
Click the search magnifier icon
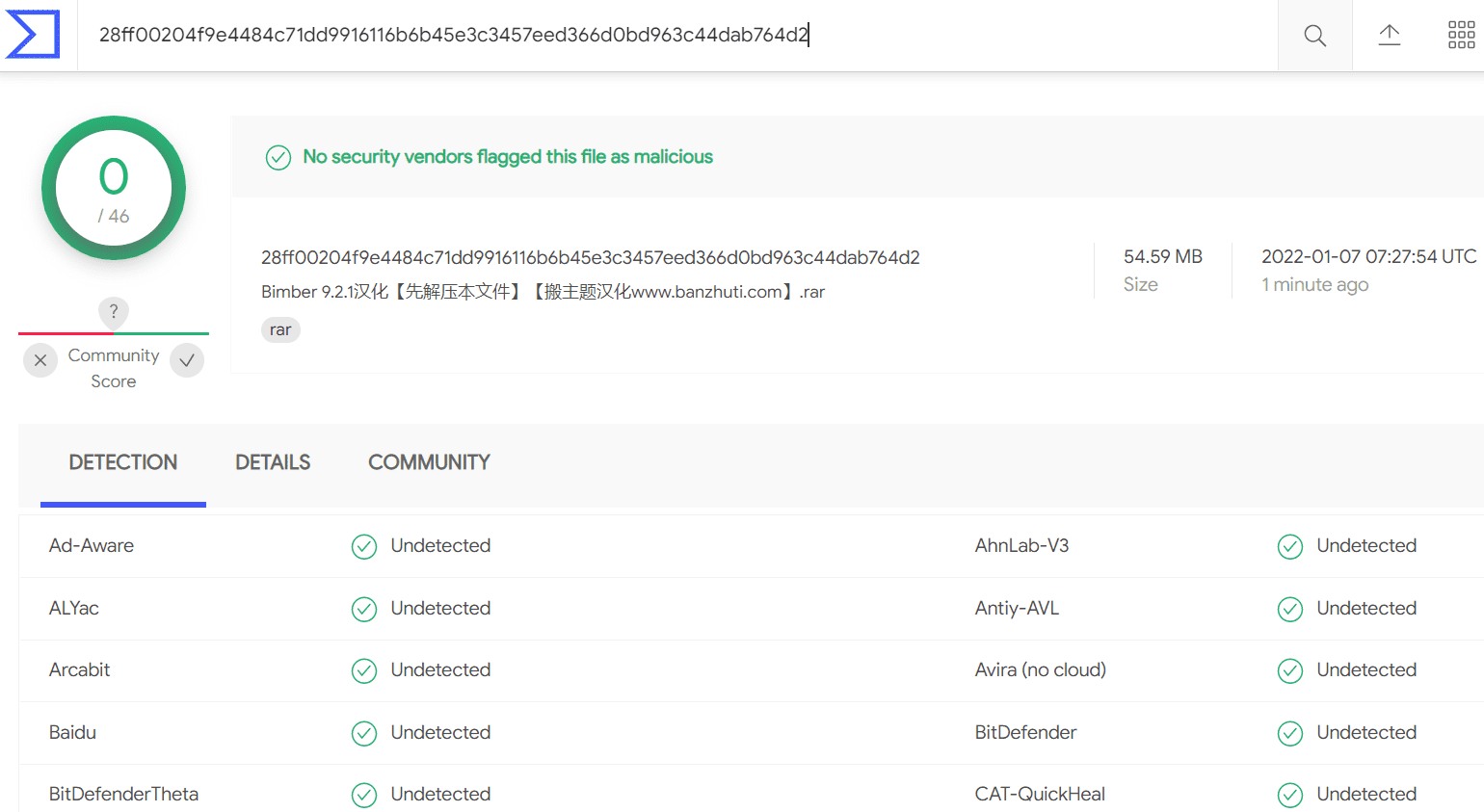tap(1314, 36)
